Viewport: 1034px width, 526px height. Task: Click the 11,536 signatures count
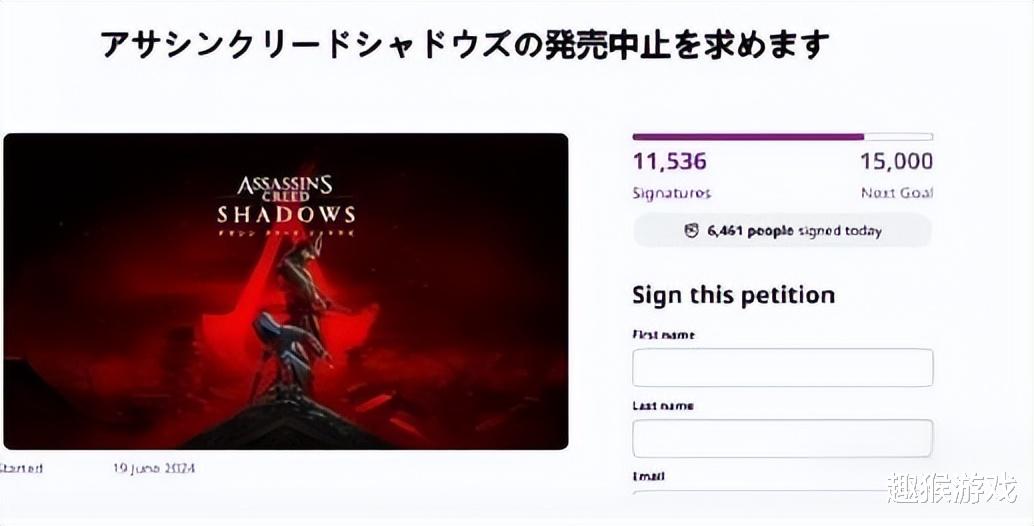pyautogui.click(x=669, y=161)
